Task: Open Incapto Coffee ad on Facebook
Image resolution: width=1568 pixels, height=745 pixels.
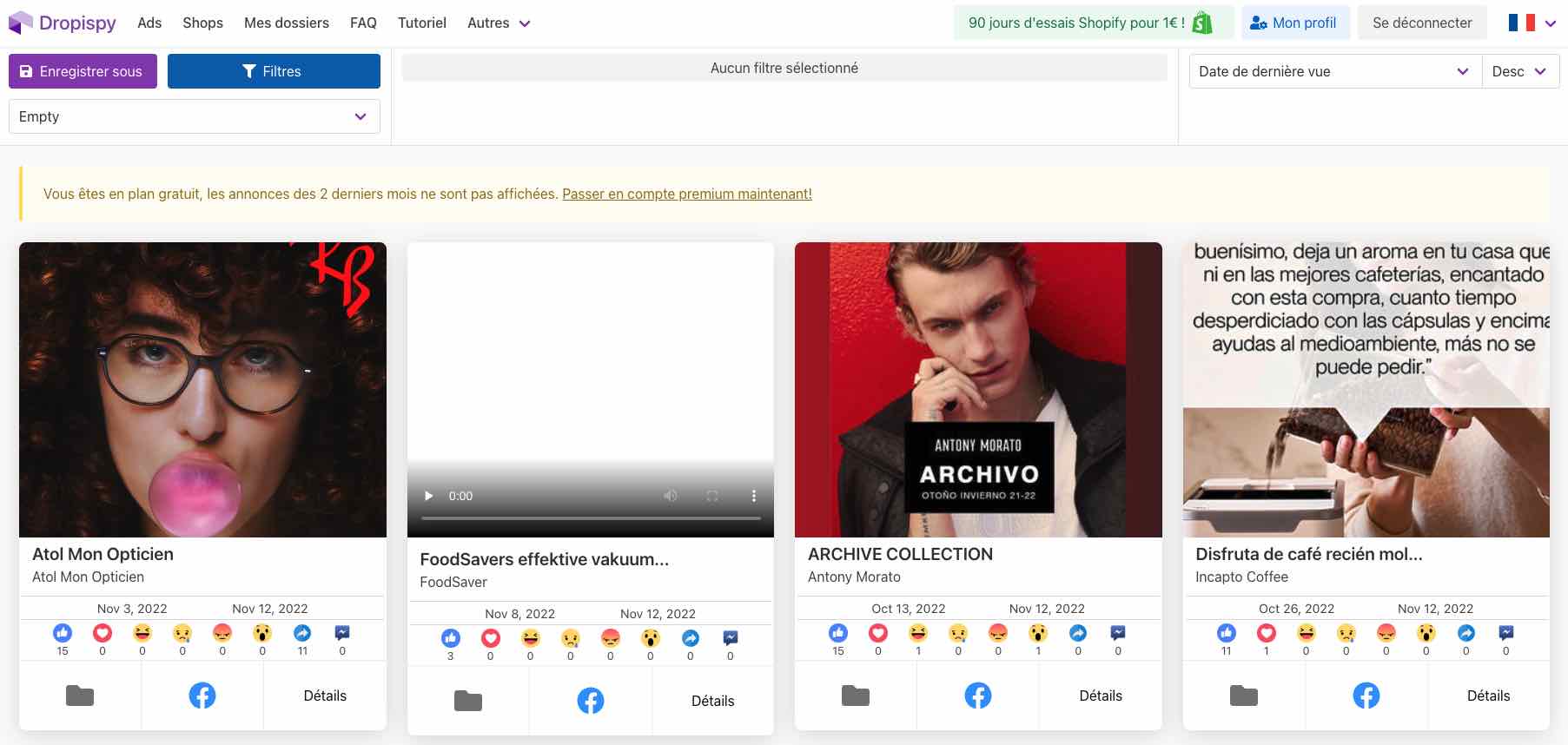Action: click(1366, 696)
